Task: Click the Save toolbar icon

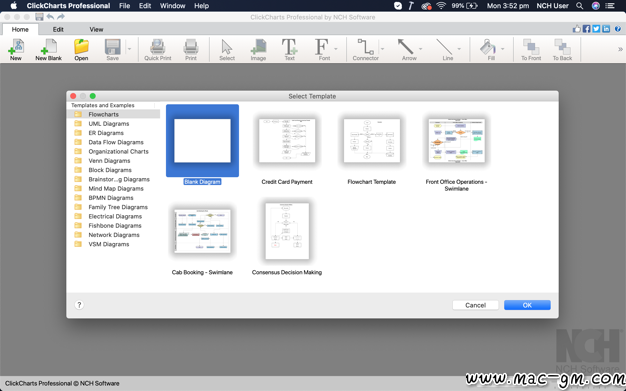Action: click(113, 50)
